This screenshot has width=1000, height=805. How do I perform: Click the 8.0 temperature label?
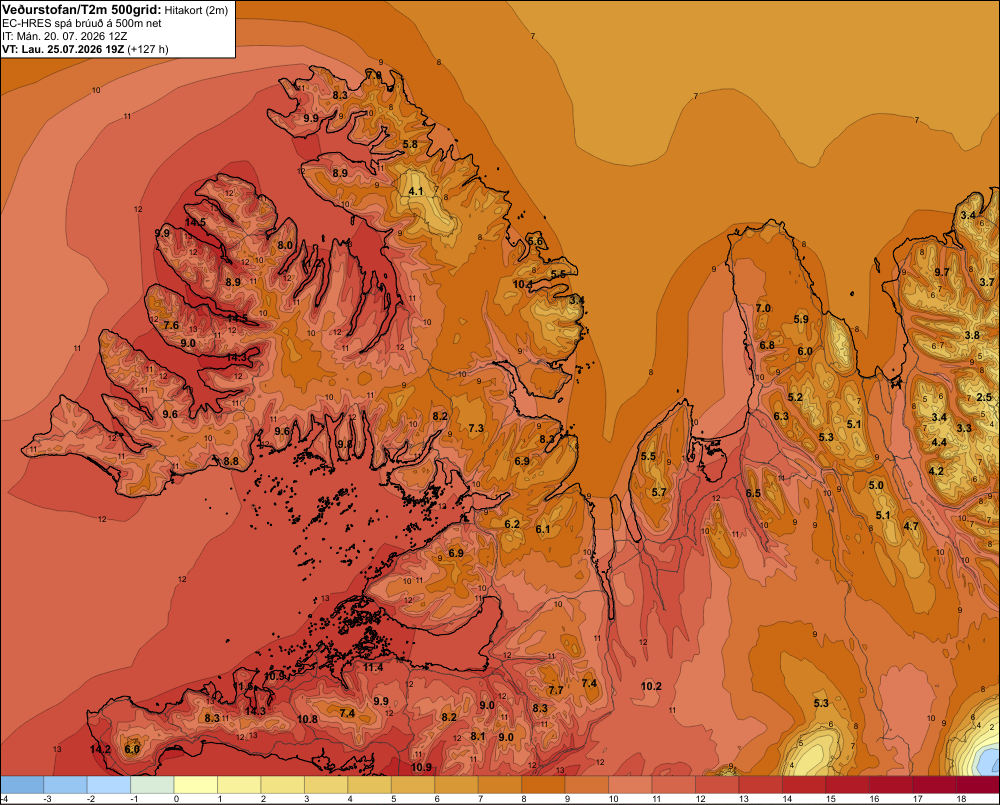click(x=285, y=245)
